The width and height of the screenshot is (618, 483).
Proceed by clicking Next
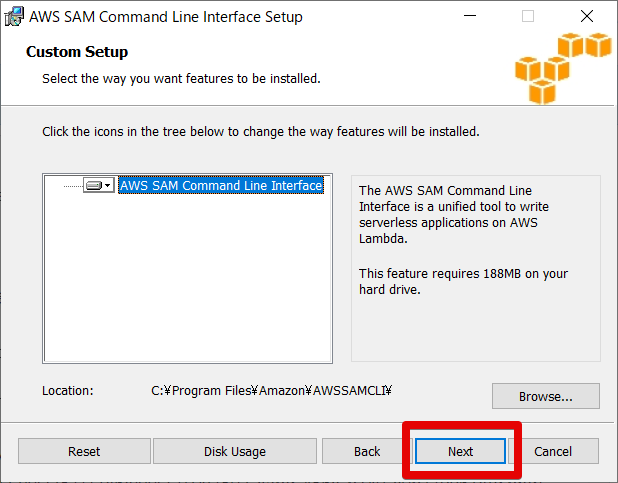point(460,451)
